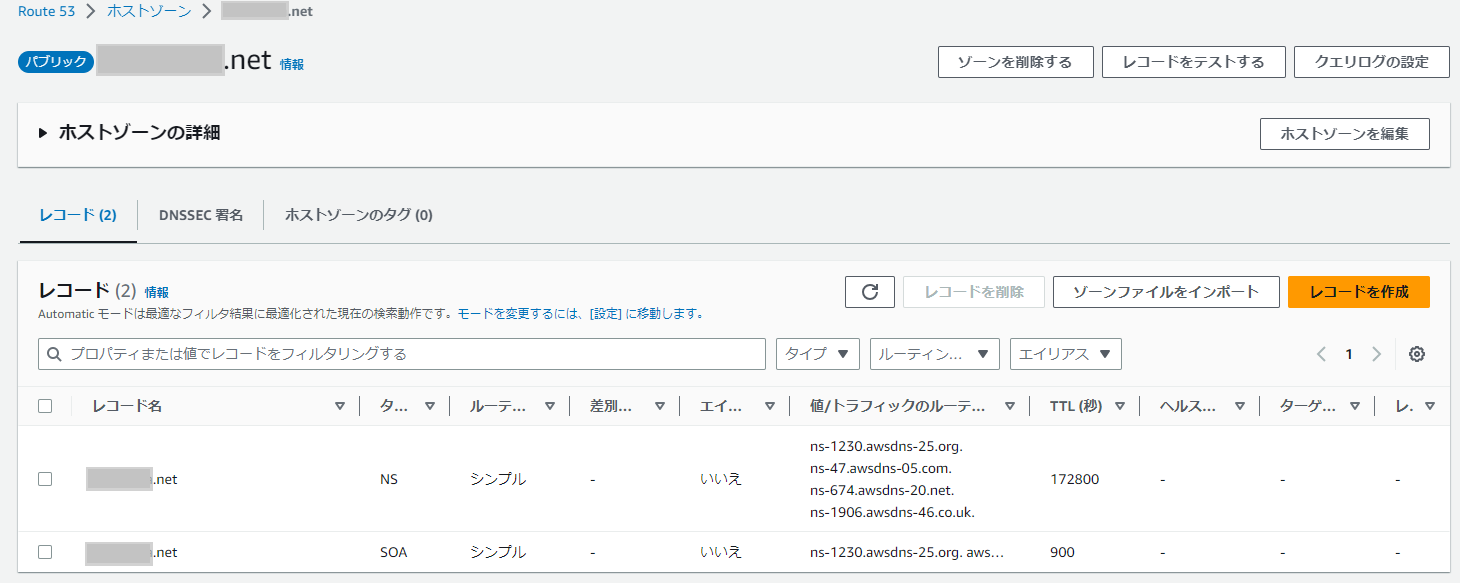Screen dimensions: 1460x583
Task: Sort by 差別 column arrow
Action: pos(660,406)
